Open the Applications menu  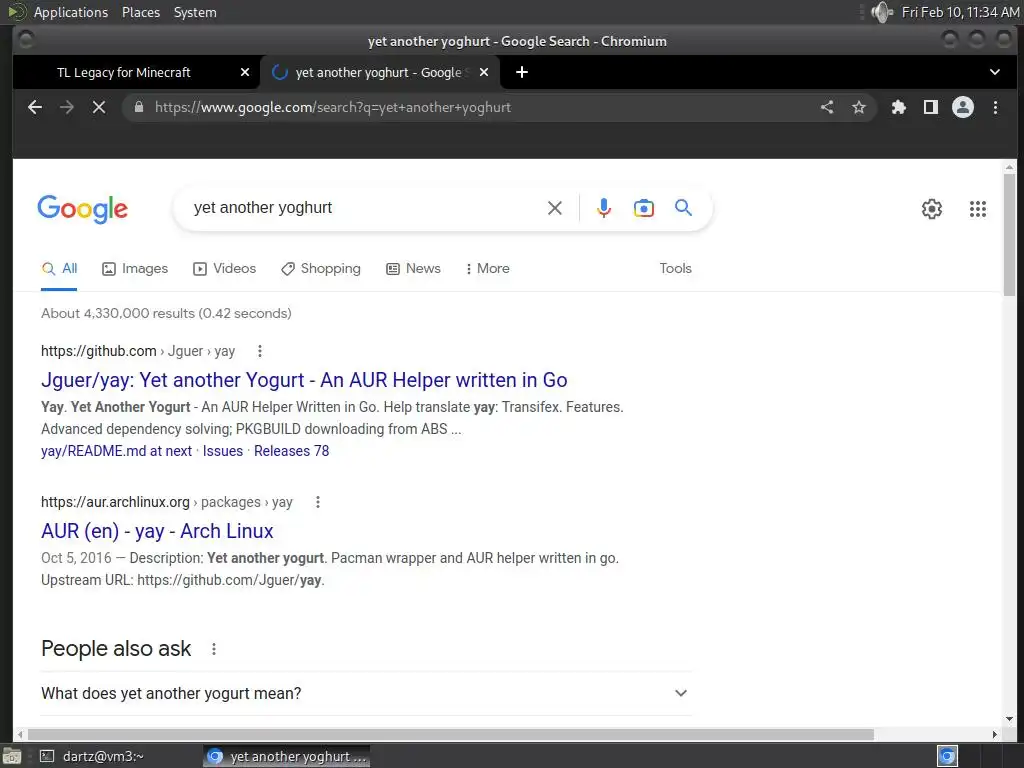[71, 12]
